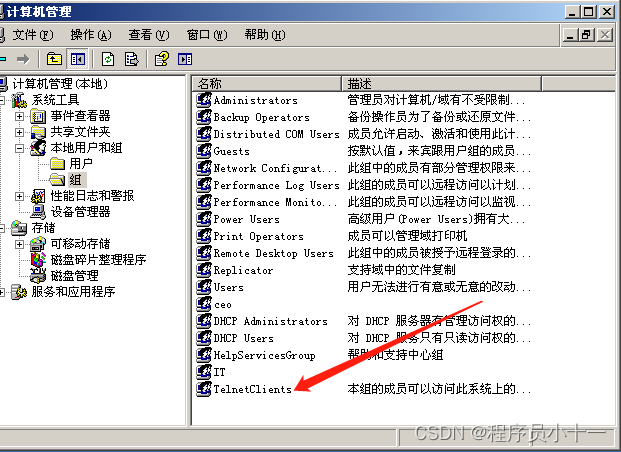621x452 pixels.
Task: Sort by the 名称 column header
Action: click(x=267, y=84)
